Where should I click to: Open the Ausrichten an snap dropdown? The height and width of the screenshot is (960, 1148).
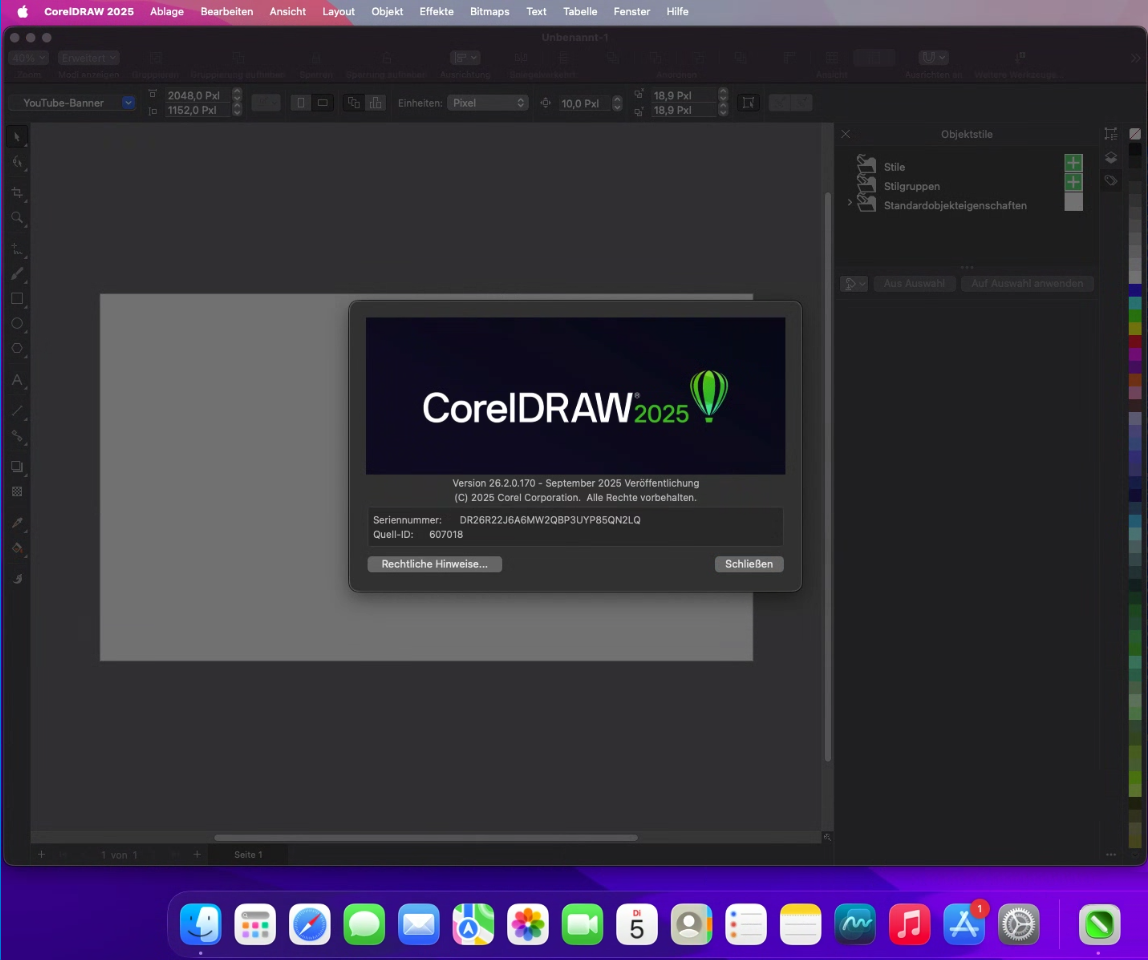click(x=933, y=57)
